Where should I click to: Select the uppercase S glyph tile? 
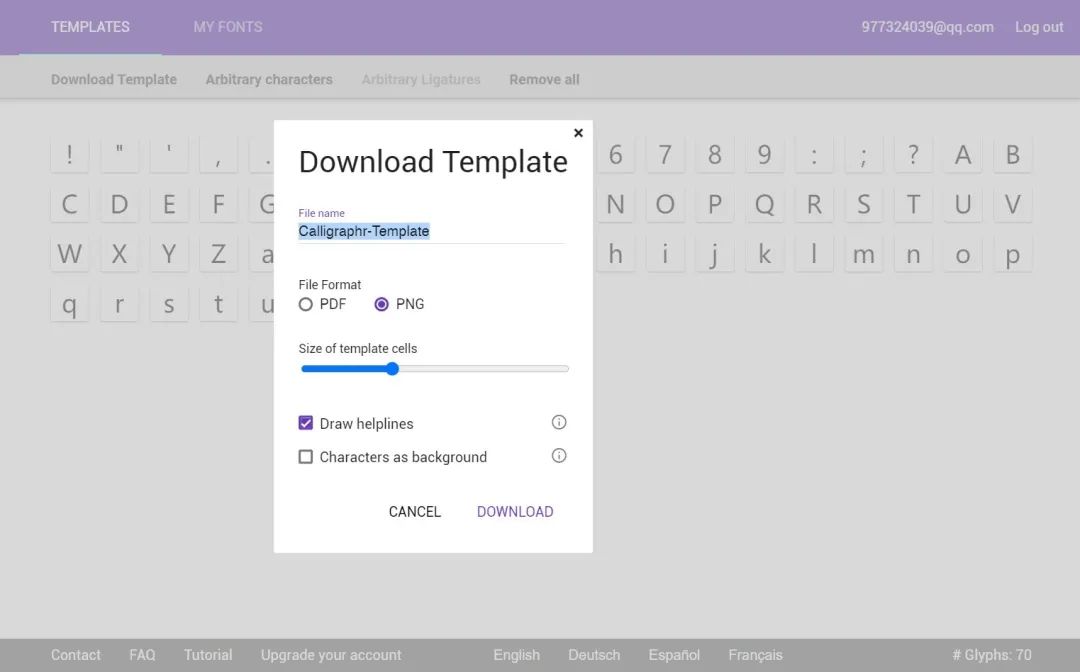(x=864, y=204)
